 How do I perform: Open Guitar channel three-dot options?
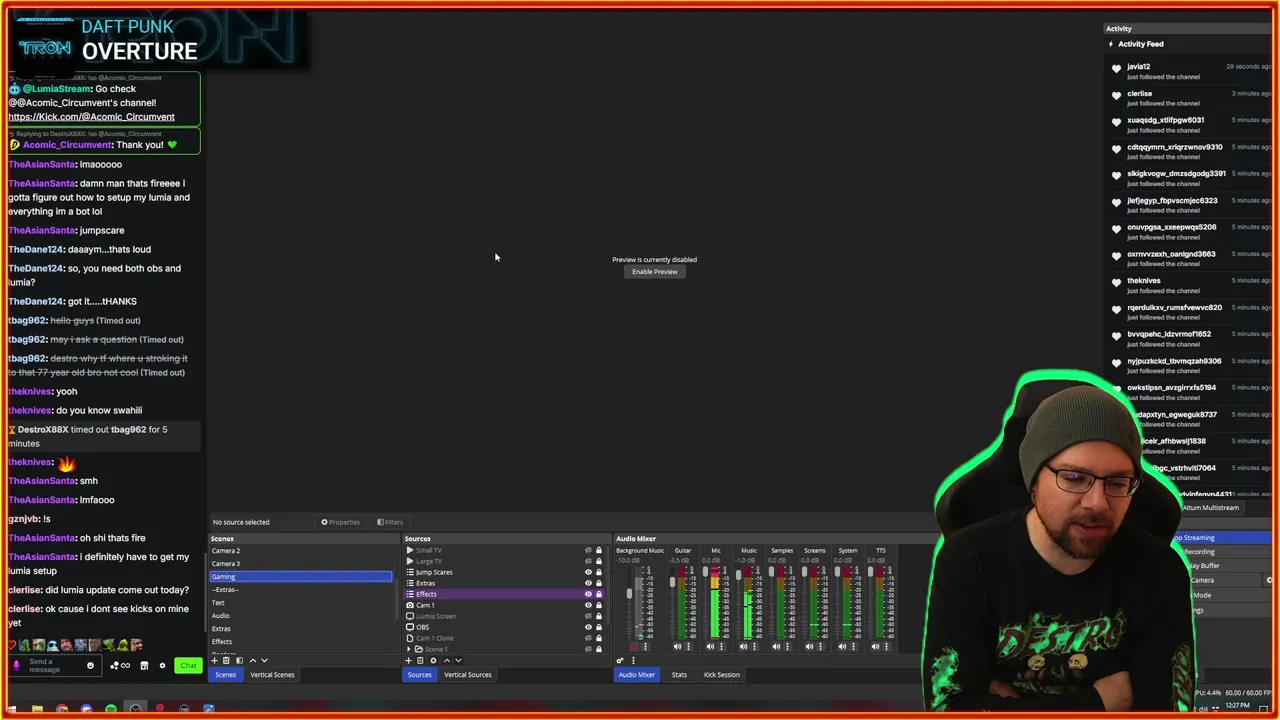coord(688,646)
